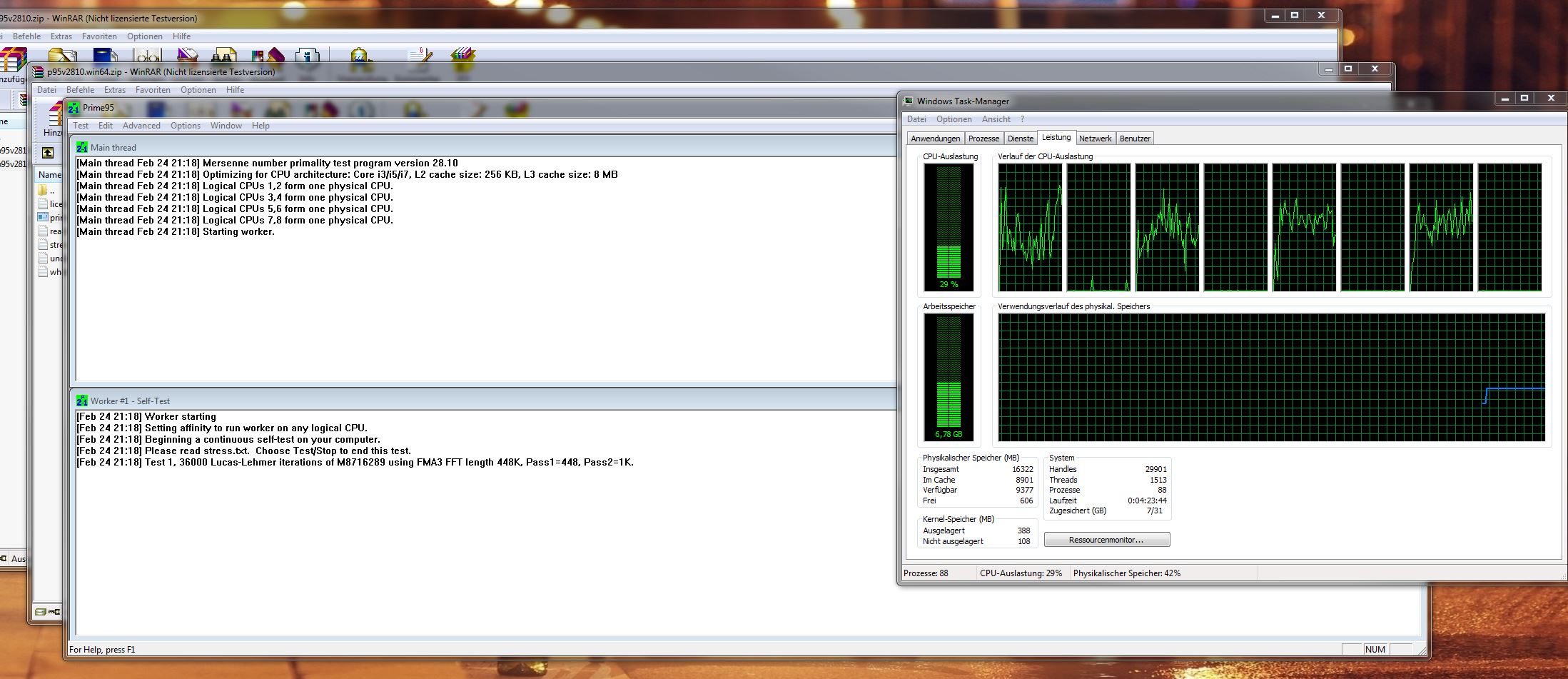Click the 'Logical CPUs 7,8 form one physical CPU' line

[x=235, y=221]
